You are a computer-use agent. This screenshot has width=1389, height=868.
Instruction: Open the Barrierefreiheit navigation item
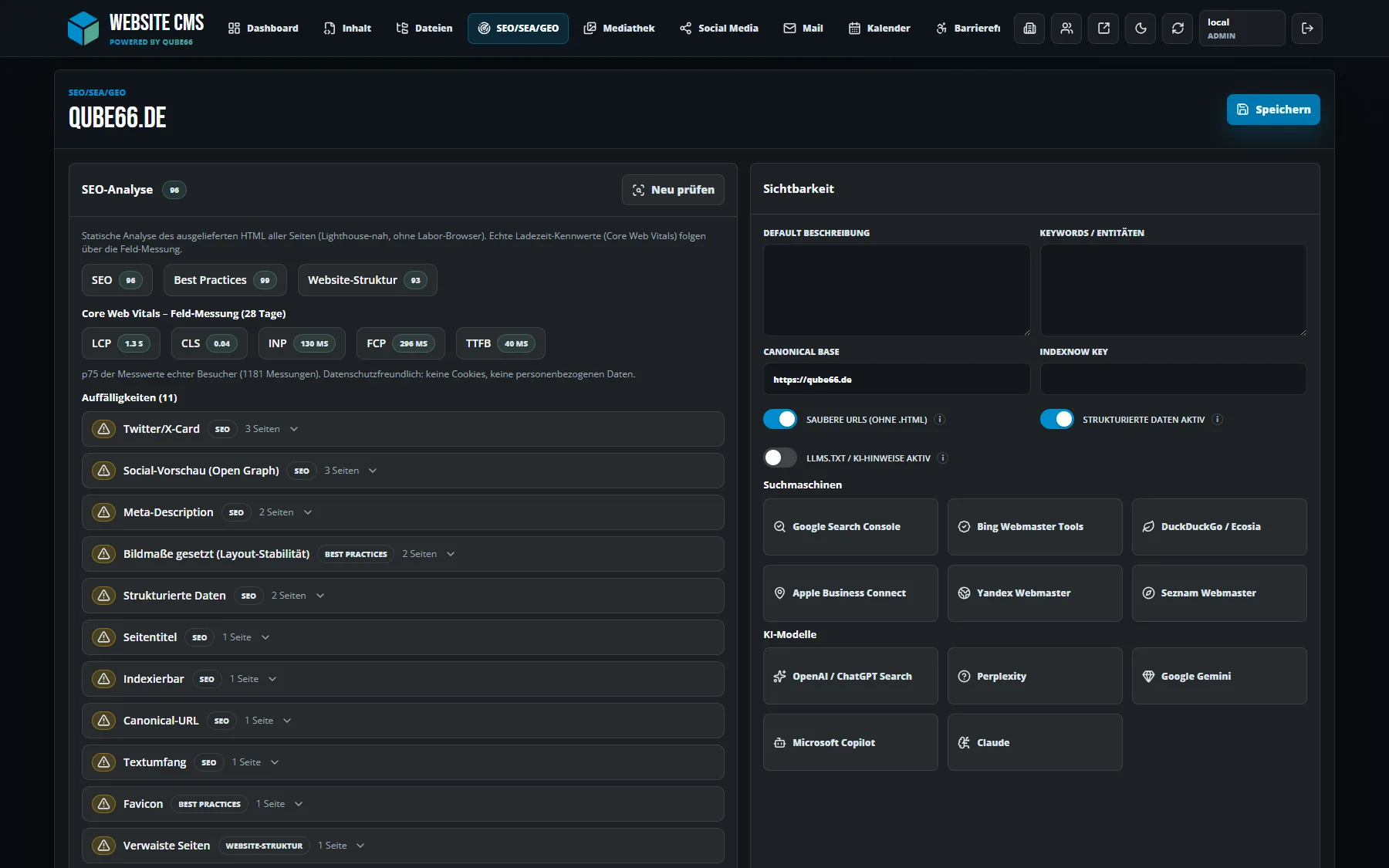point(967,29)
